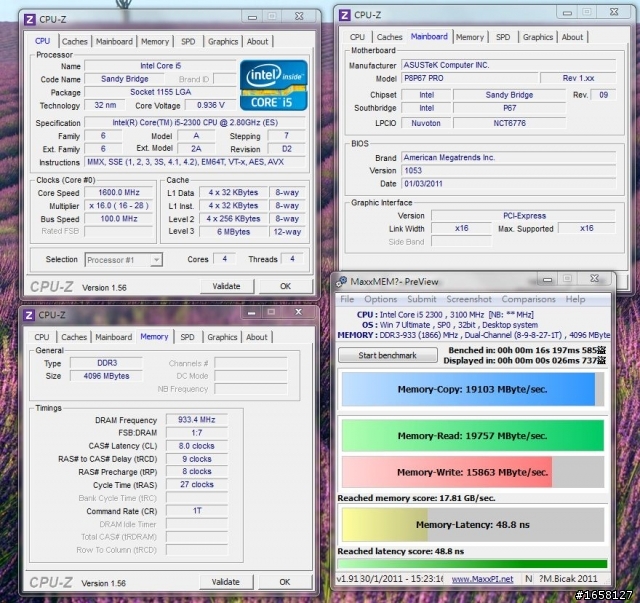This screenshot has width=640, height=603.
Task: Click the Manufacturer ASUSTeK Computer INC. value
Action: pyautogui.click(x=509, y=65)
